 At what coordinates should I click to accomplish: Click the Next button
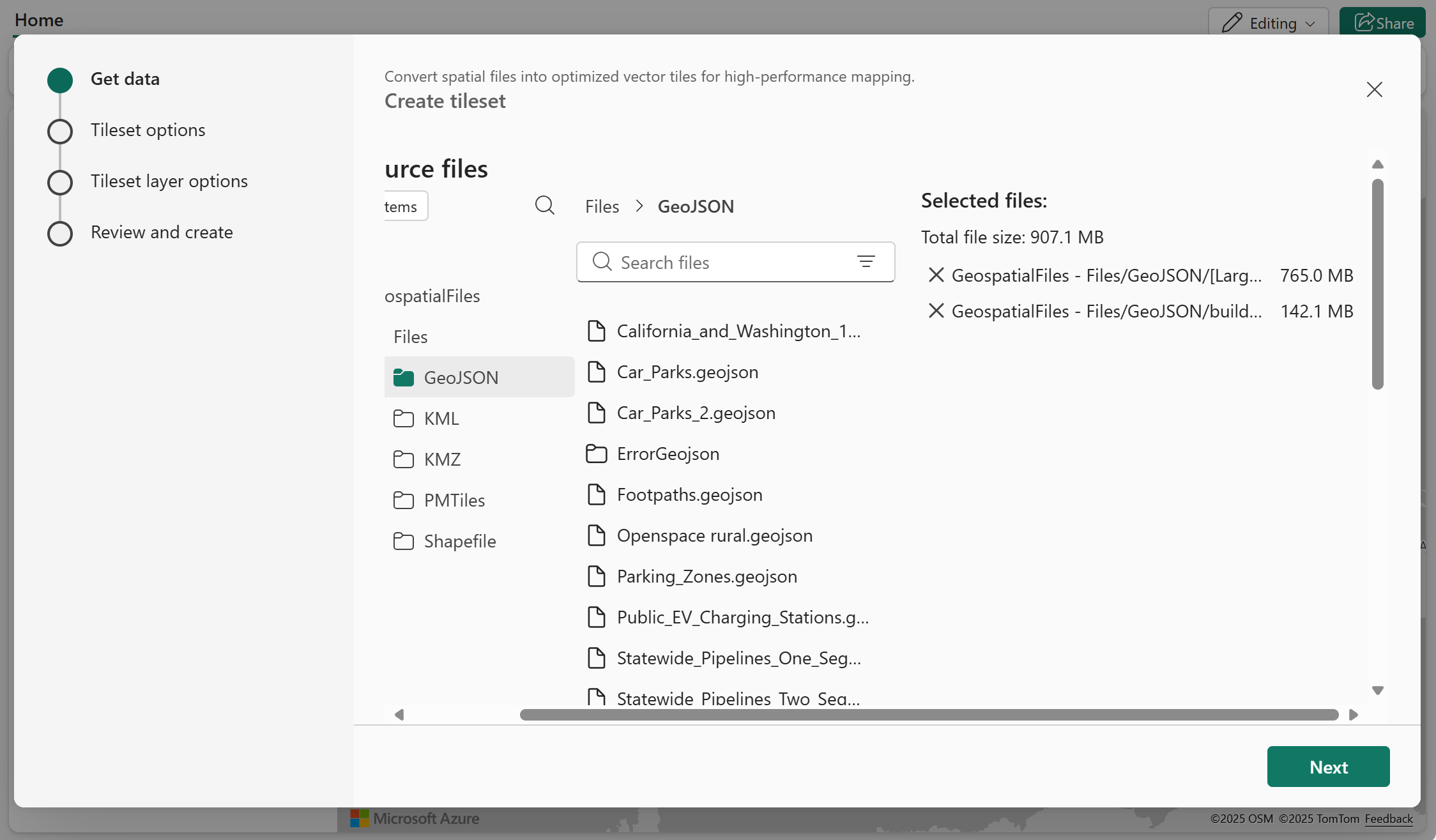click(1328, 767)
